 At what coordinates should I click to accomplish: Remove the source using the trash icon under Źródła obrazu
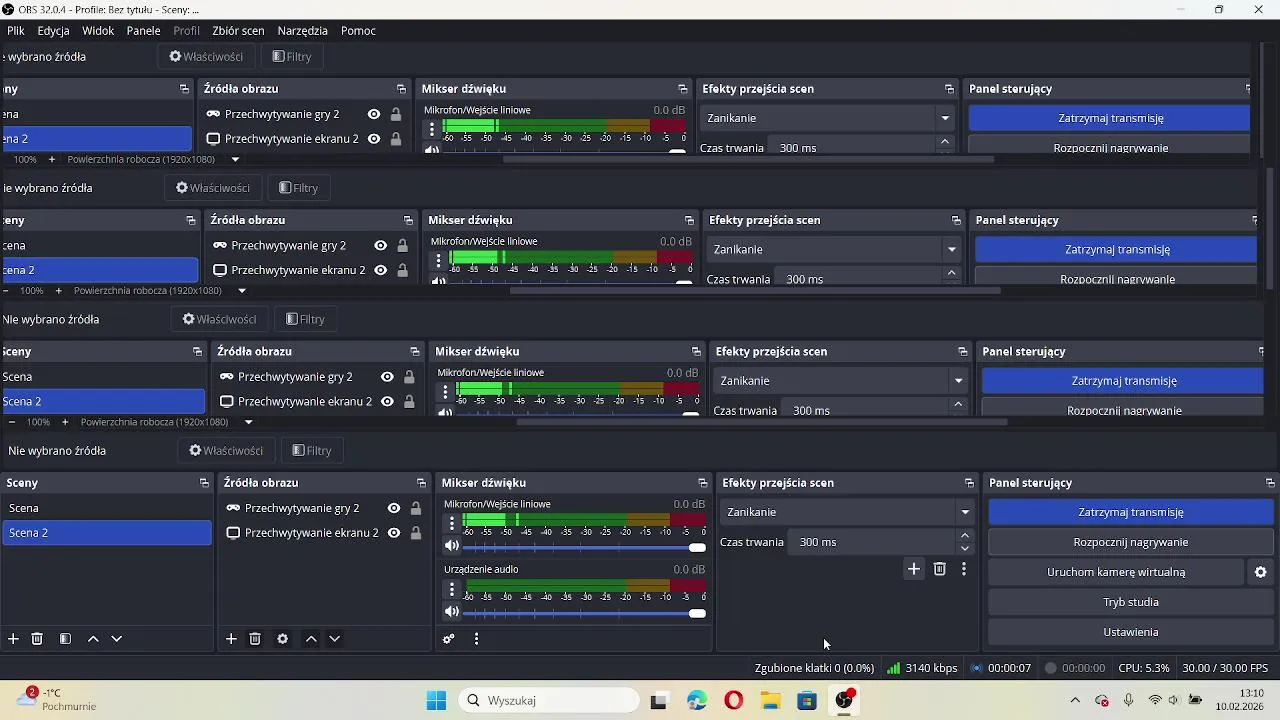(255, 639)
